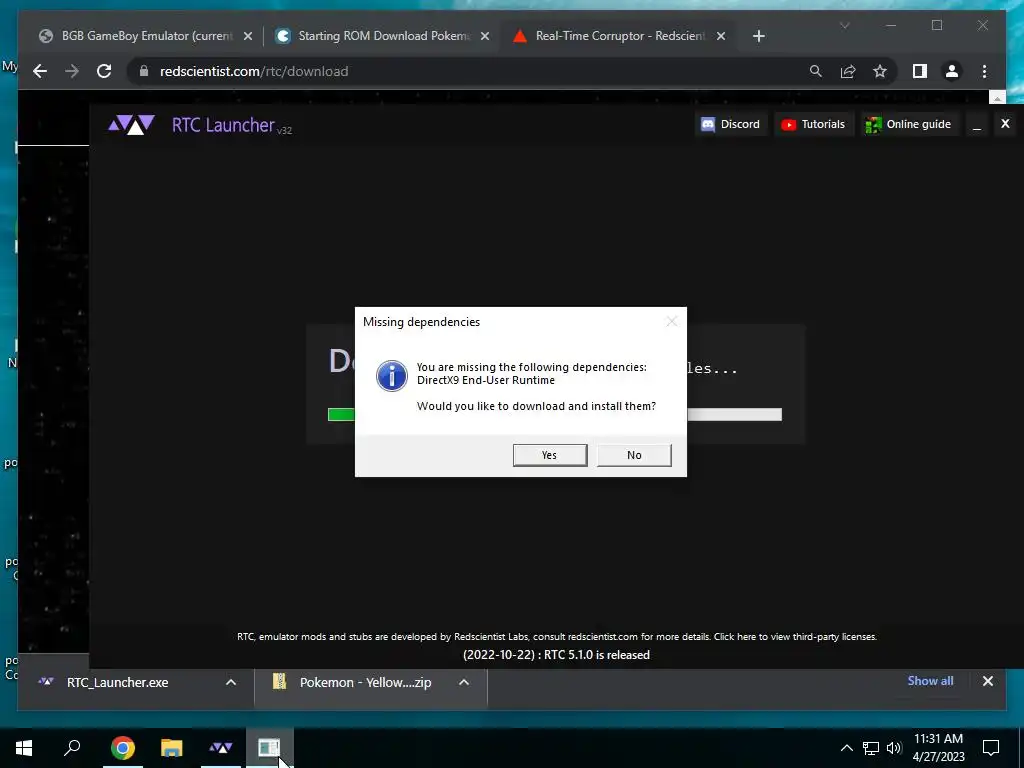
Task: Open Windows taskbar search
Action: click(72, 748)
